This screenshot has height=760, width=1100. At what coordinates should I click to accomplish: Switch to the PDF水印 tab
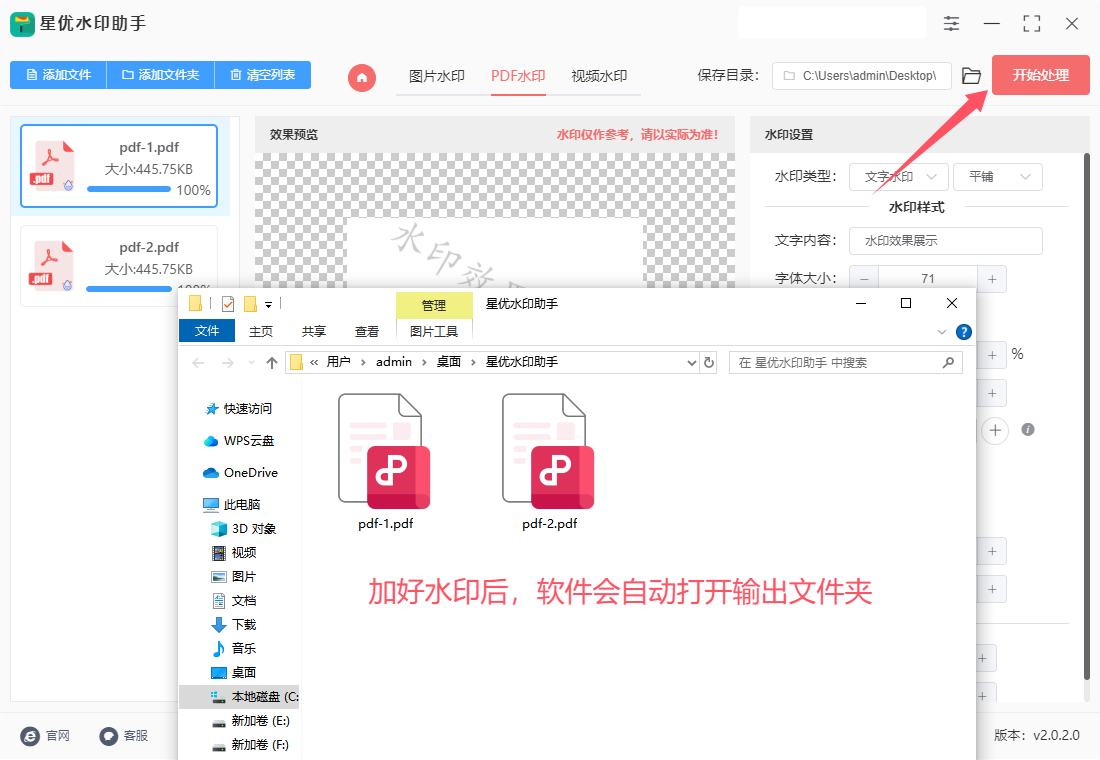(518, 76)
